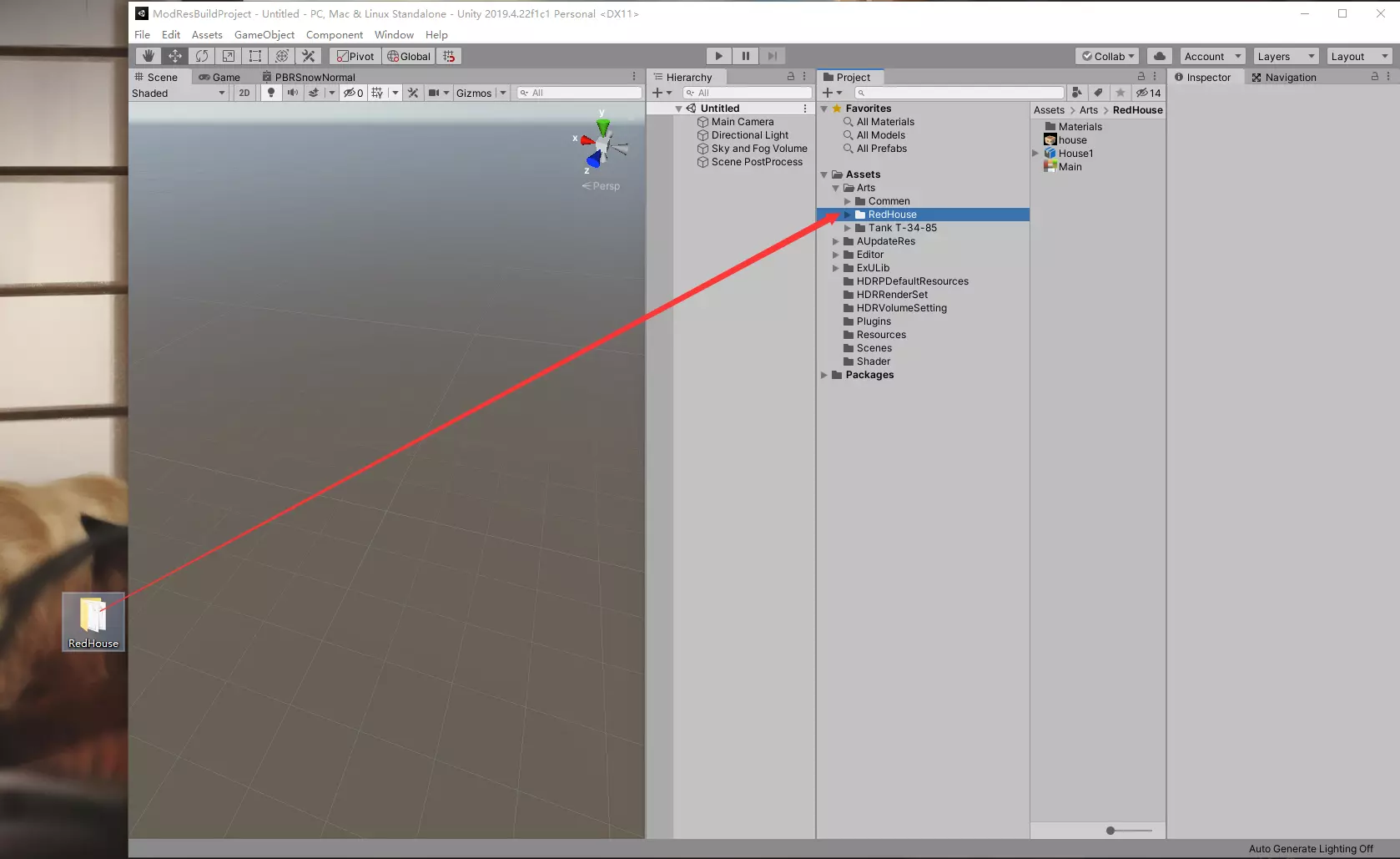Image resolution: width=1400 pixels, height=859 pixels.
Task: Toggle Scene audio
Action: [292, 93]
